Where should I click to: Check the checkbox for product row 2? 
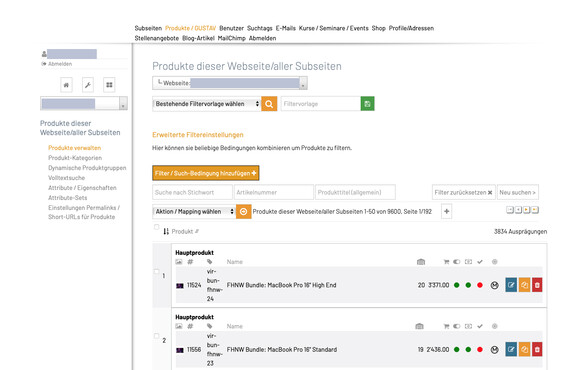click(x=156, y=336)
